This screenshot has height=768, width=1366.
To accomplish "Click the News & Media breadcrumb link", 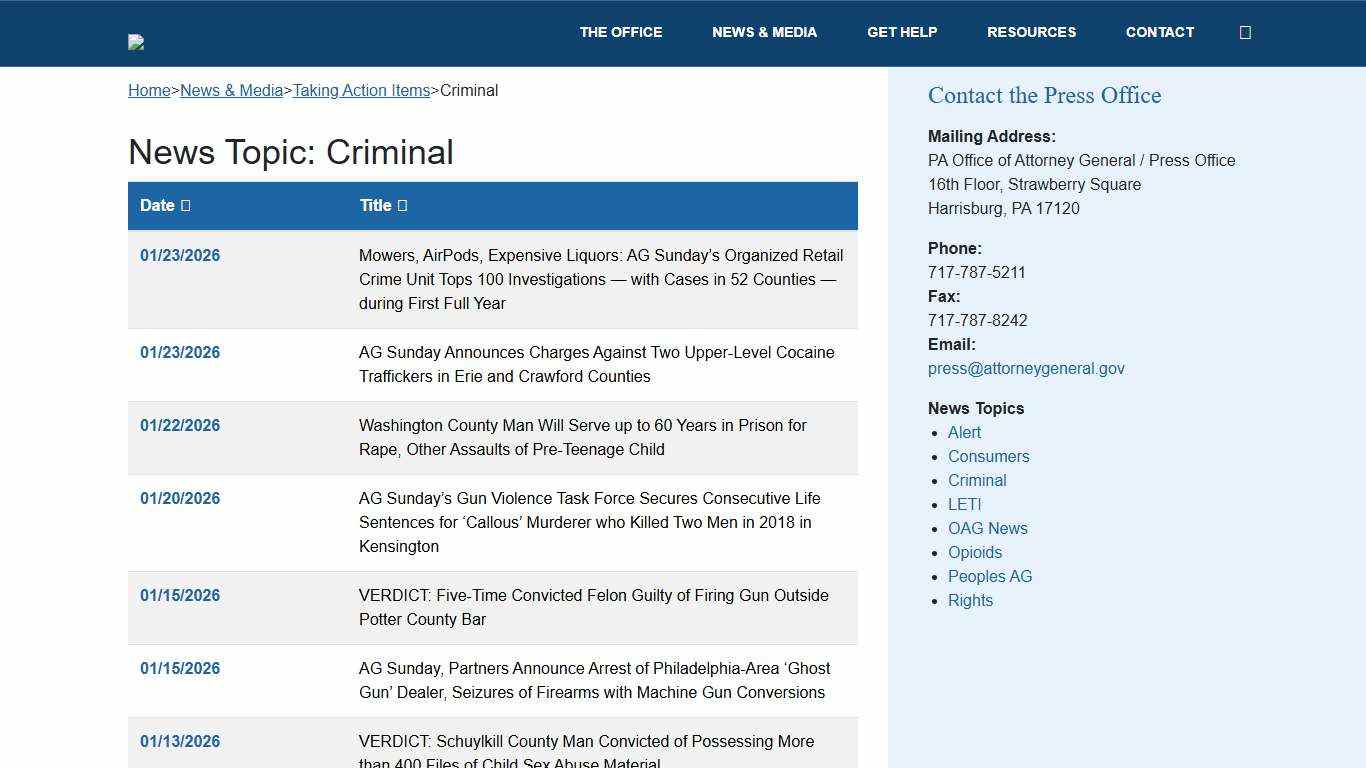I will pyautogui.click(x=231, y=90).
